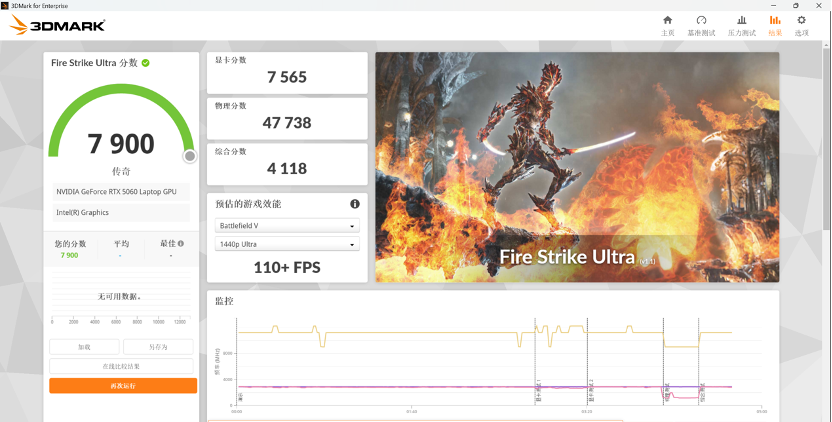Click the vertical scrollbar thumb
This screenshot has width=832, height=422.
(827, 141)
